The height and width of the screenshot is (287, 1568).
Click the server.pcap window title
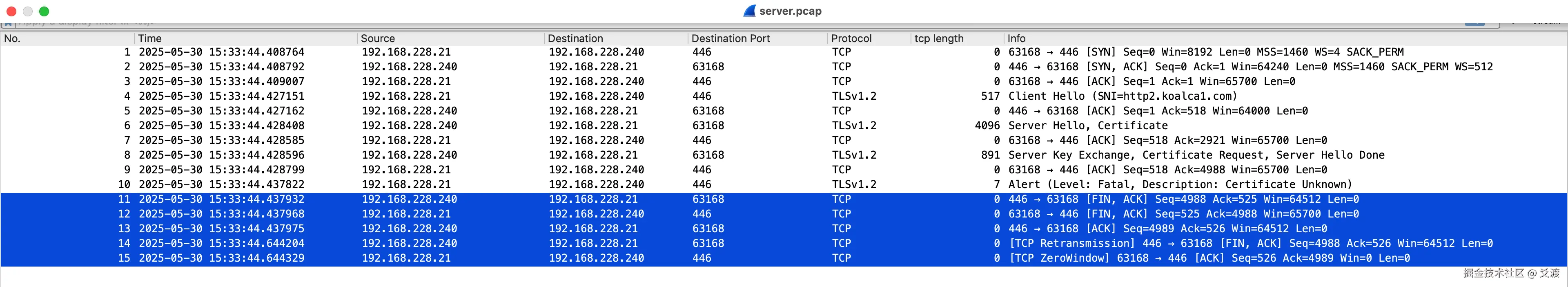(x=790, y=11)
